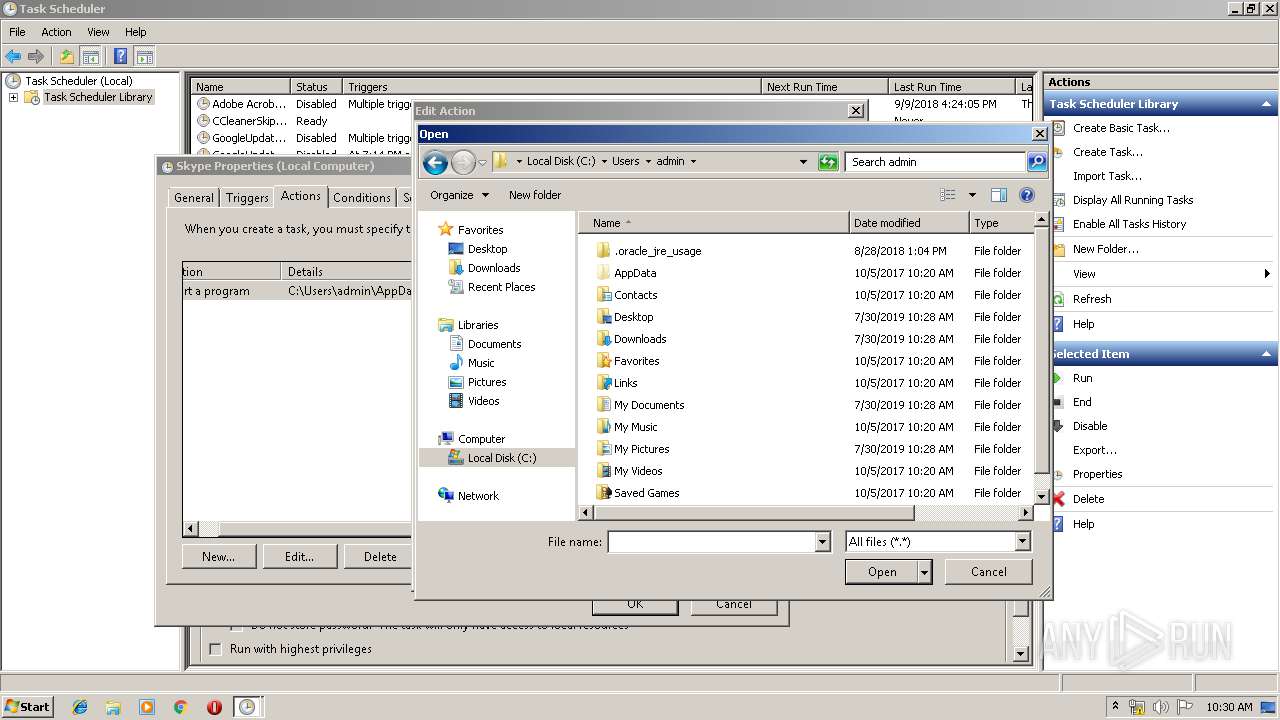
Task: Click the Start button
Action: click(27, 707)
